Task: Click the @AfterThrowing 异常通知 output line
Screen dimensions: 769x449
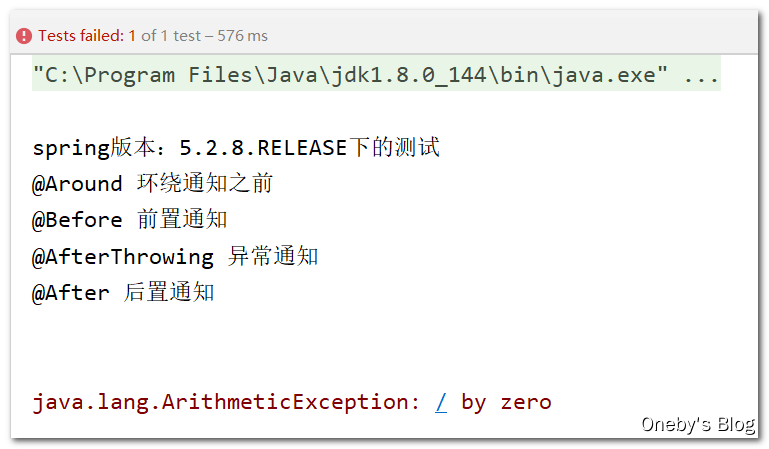Action: click(x=175, y=256)
